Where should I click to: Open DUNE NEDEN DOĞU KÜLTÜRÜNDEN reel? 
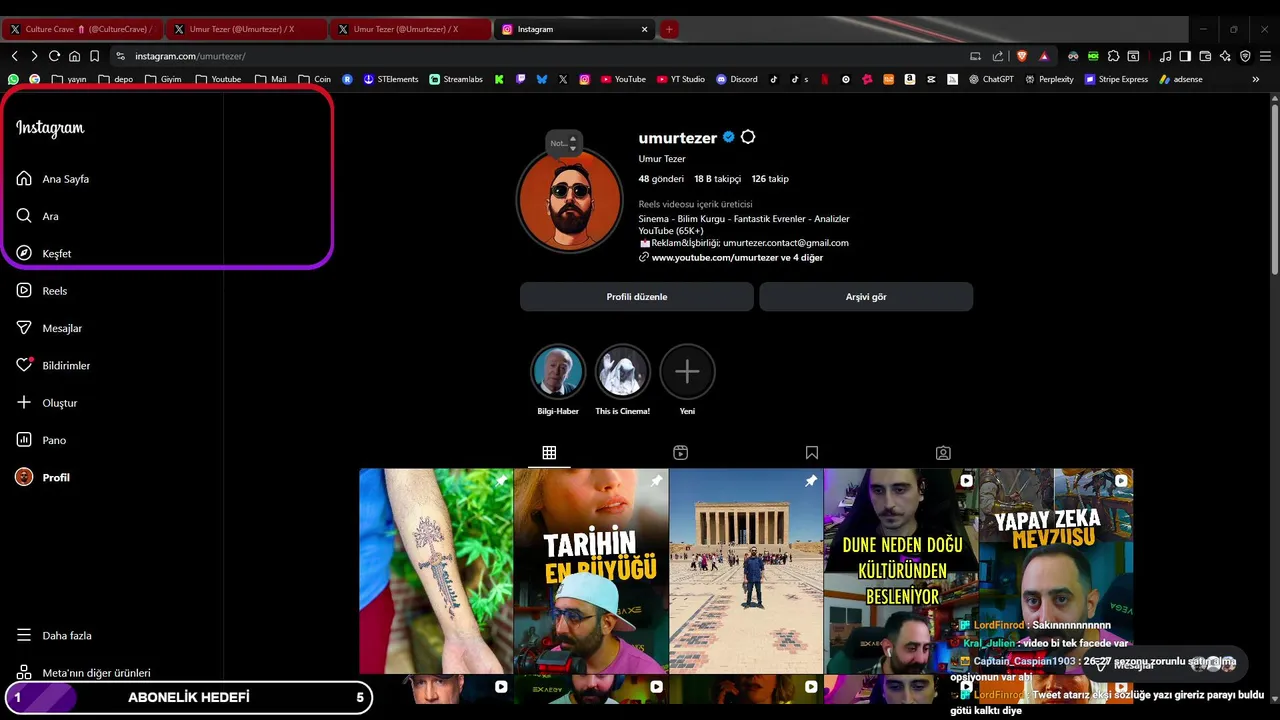[x=901, y=571]
